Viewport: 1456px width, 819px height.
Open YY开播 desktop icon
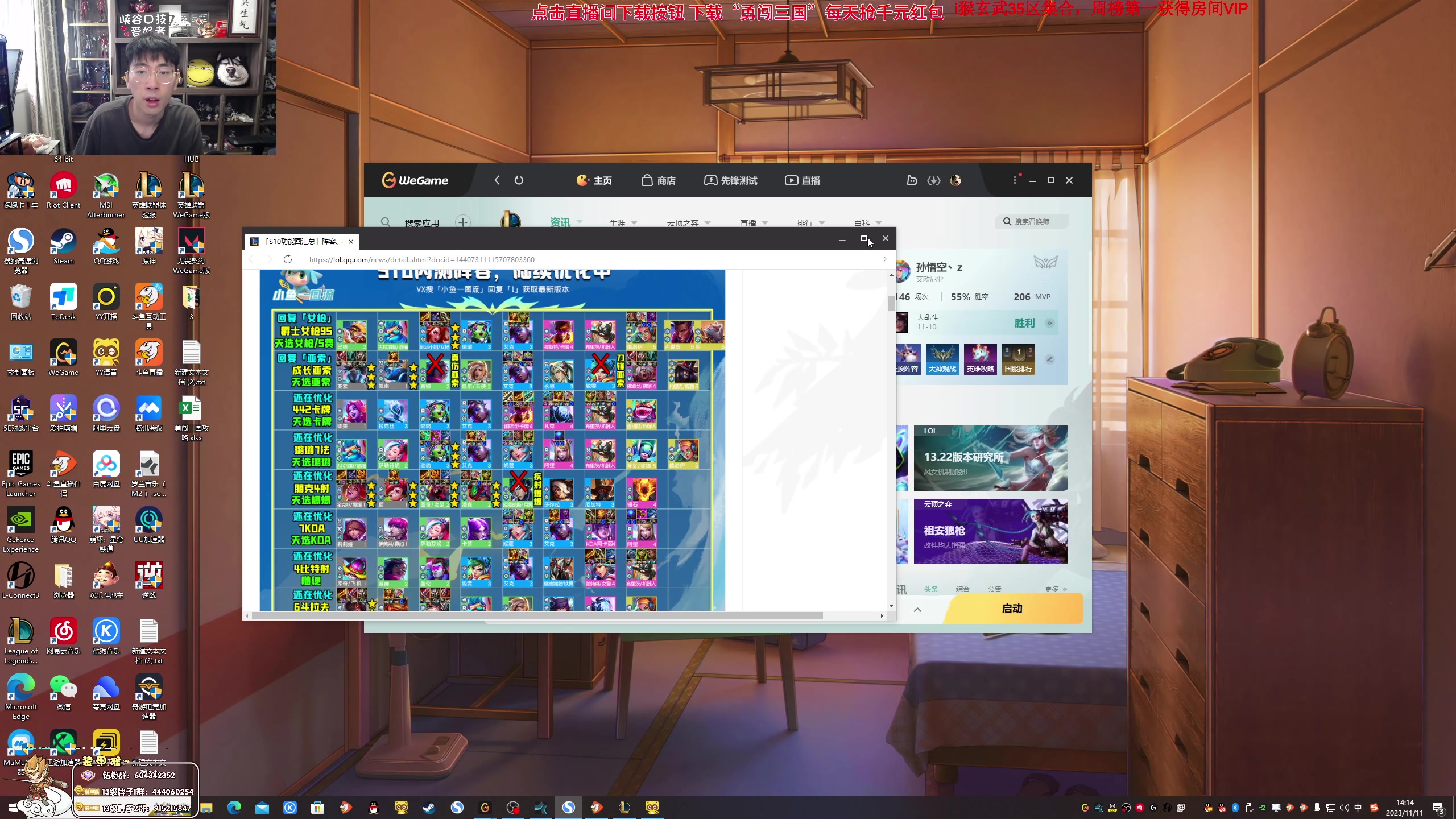coord(106,303)
